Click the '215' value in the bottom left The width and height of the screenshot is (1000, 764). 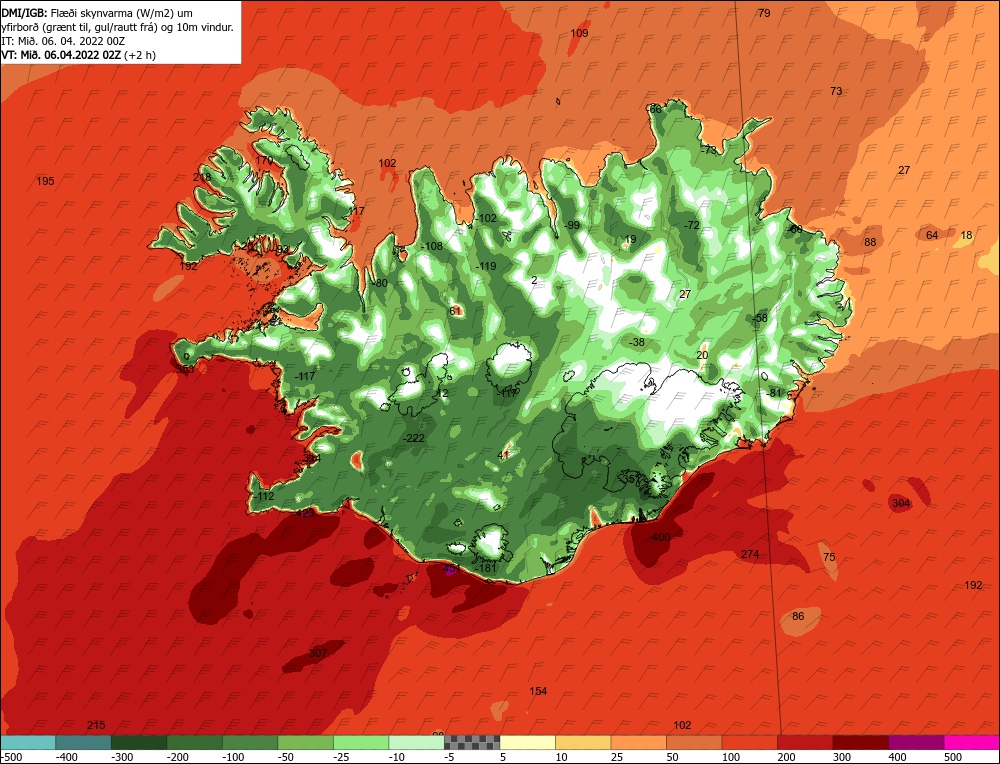pos(96,726)
